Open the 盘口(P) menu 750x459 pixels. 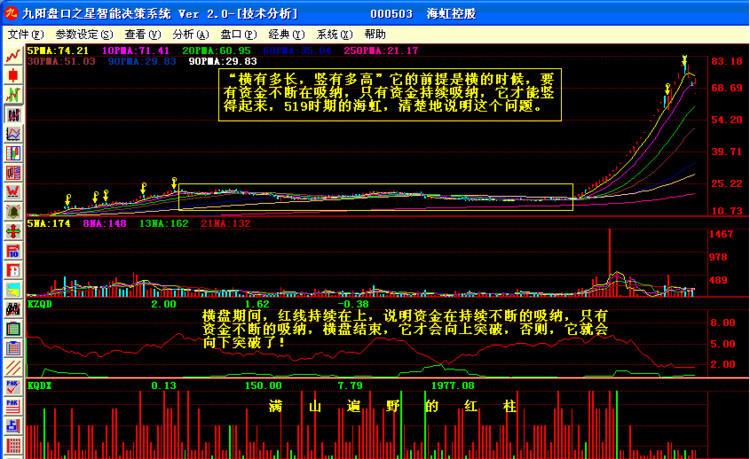tap(239, 34)
